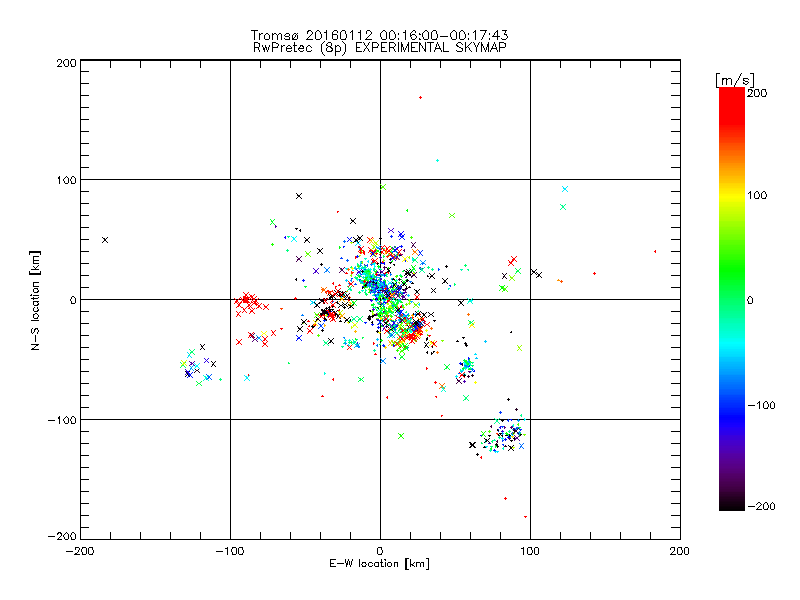Click the 'N-S location [km]' axis label

coord(35,301)
